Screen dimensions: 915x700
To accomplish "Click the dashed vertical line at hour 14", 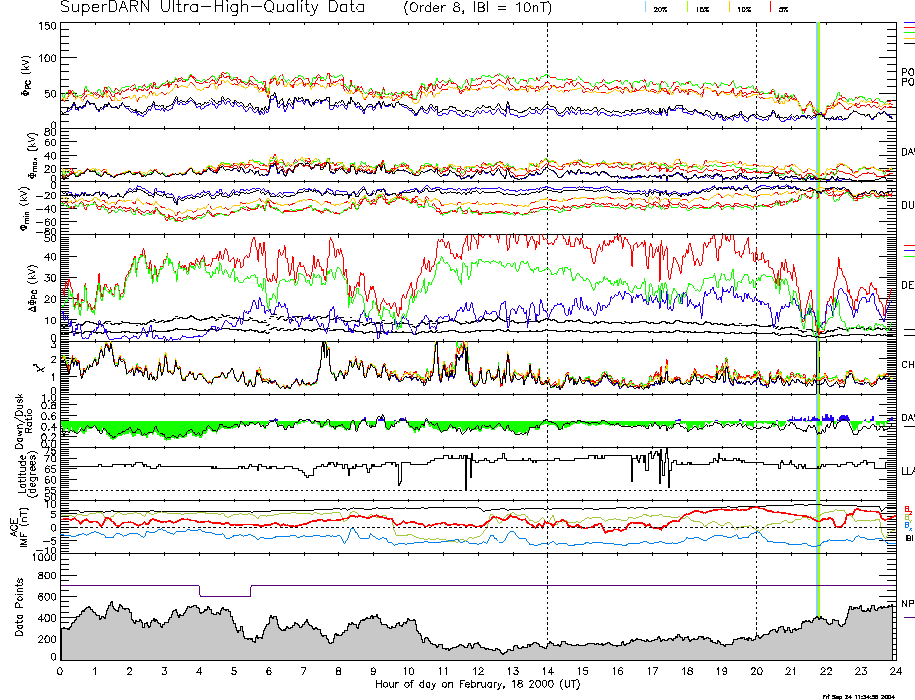I will (547, 300).
